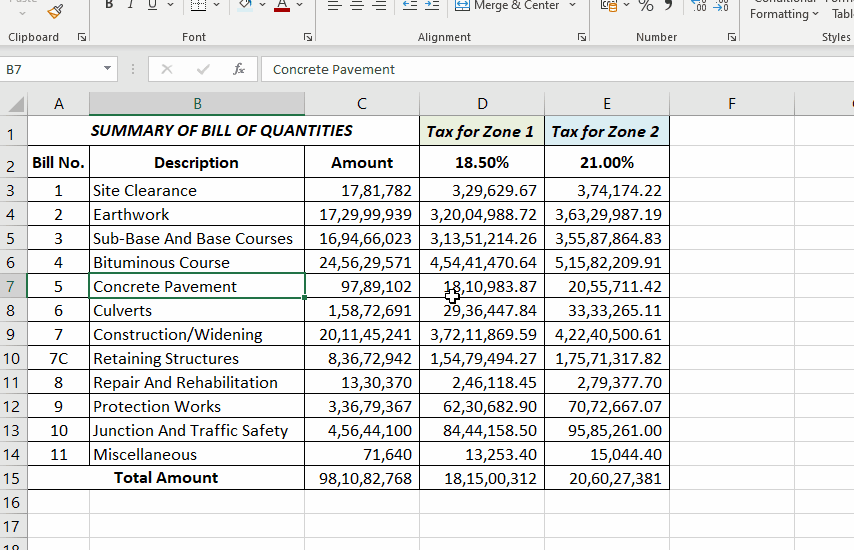Screen dimensions: 854x550
Task: Open the Font settings dialog launcher
Action: tap(308, 37)
